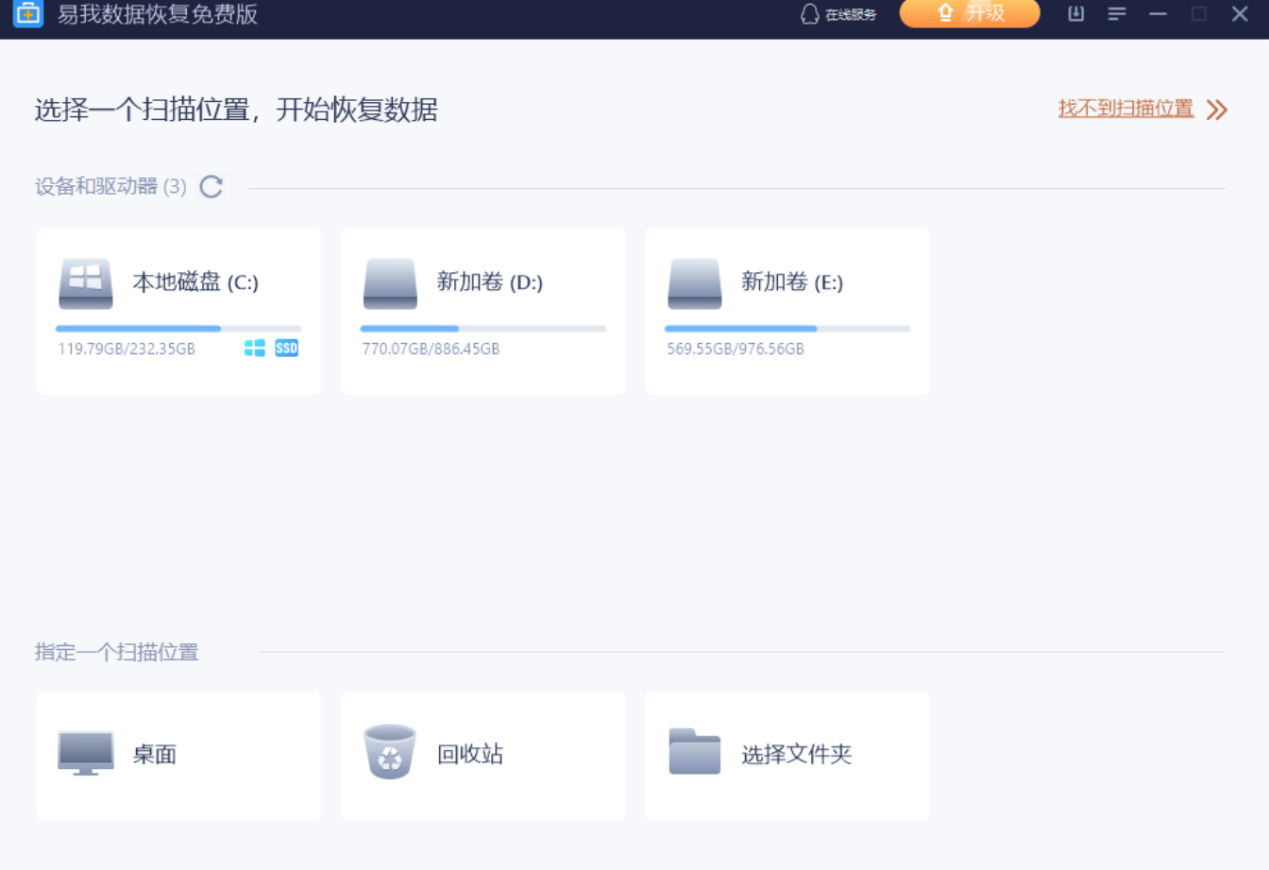Select the 桌面 desktop scan icon
This screenshot has height=870, width=1269.
click(85, 754)
